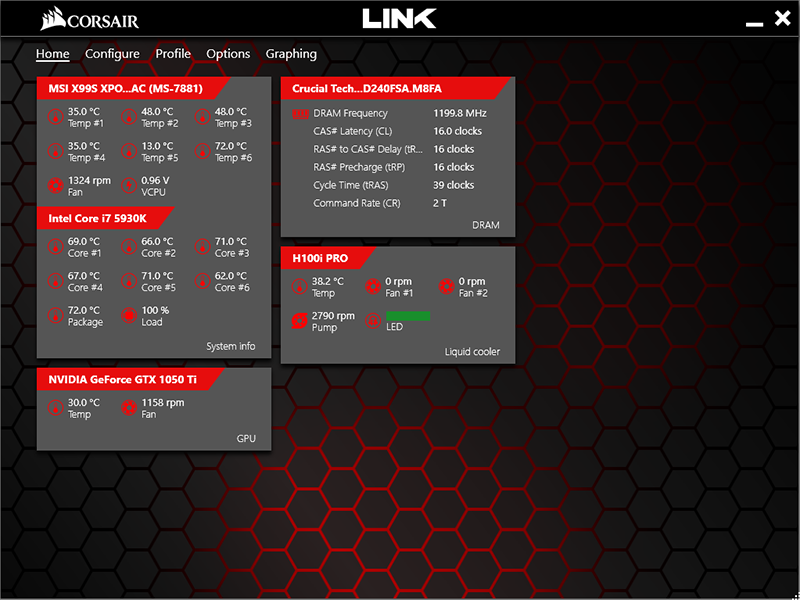Click the GTX 1050 Ti Fan icon
800x600 pixels.
point(129,408)
